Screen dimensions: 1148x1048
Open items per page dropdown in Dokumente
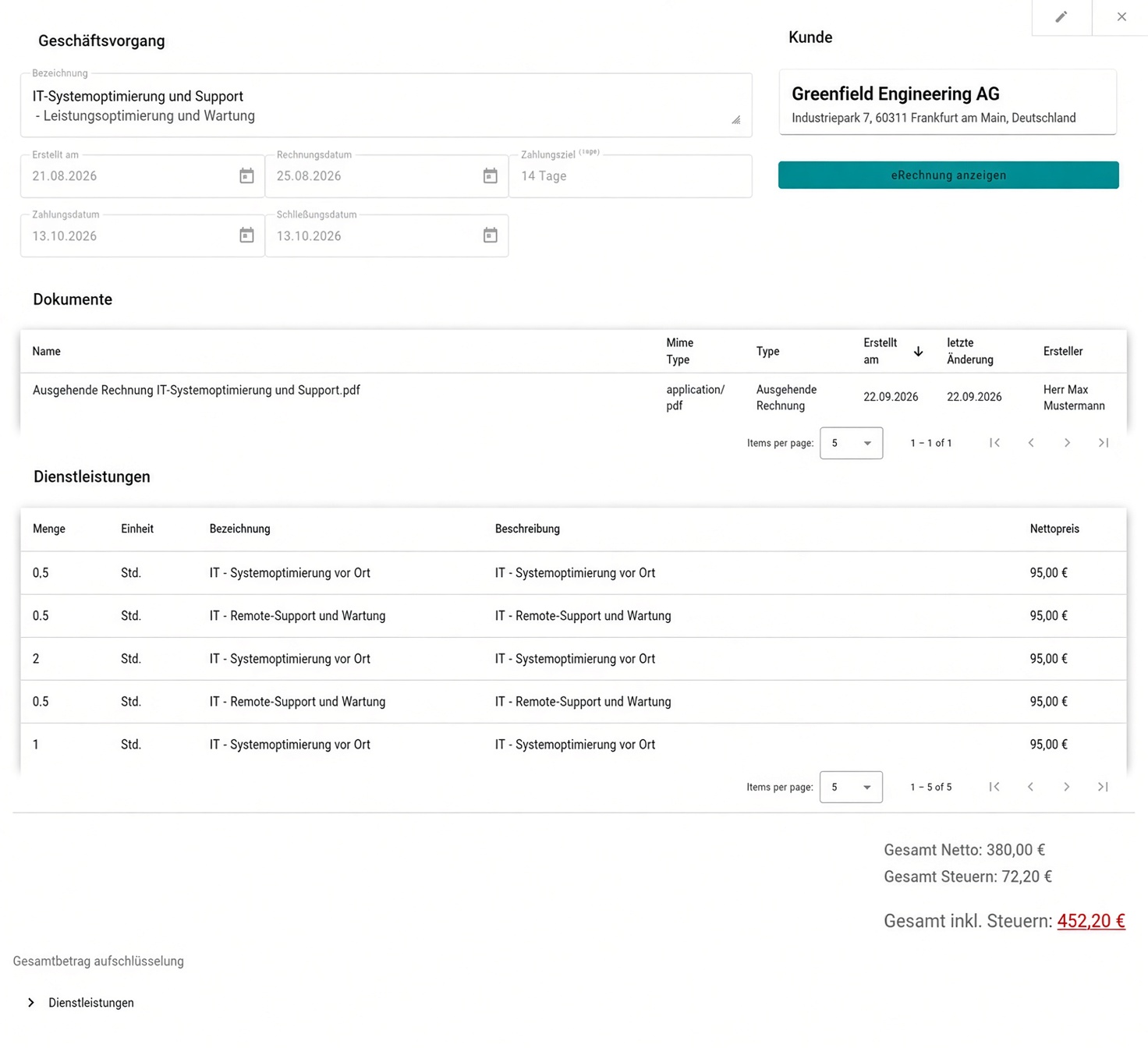pyautogui.click(x=852, y=443)
